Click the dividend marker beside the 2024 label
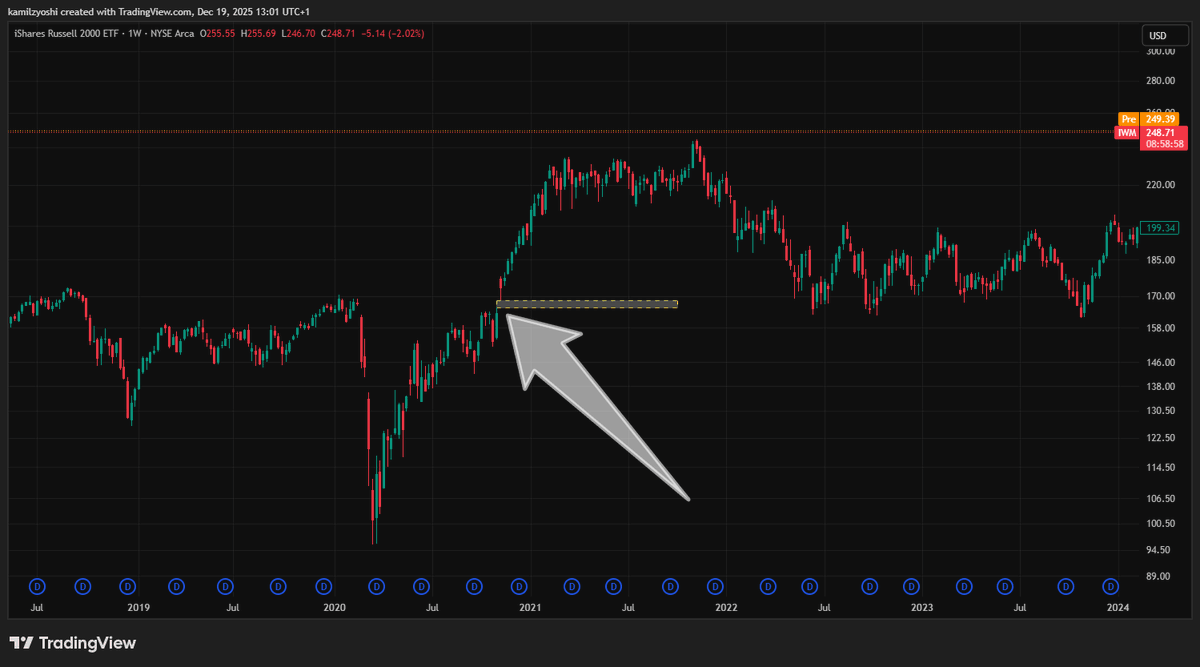 [1110, 586]
